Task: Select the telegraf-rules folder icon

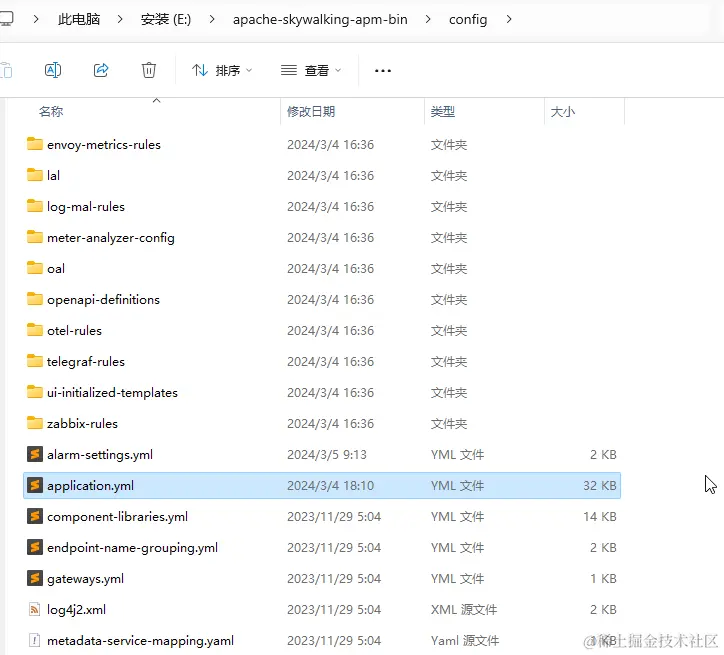Action: tap(35, 361)
